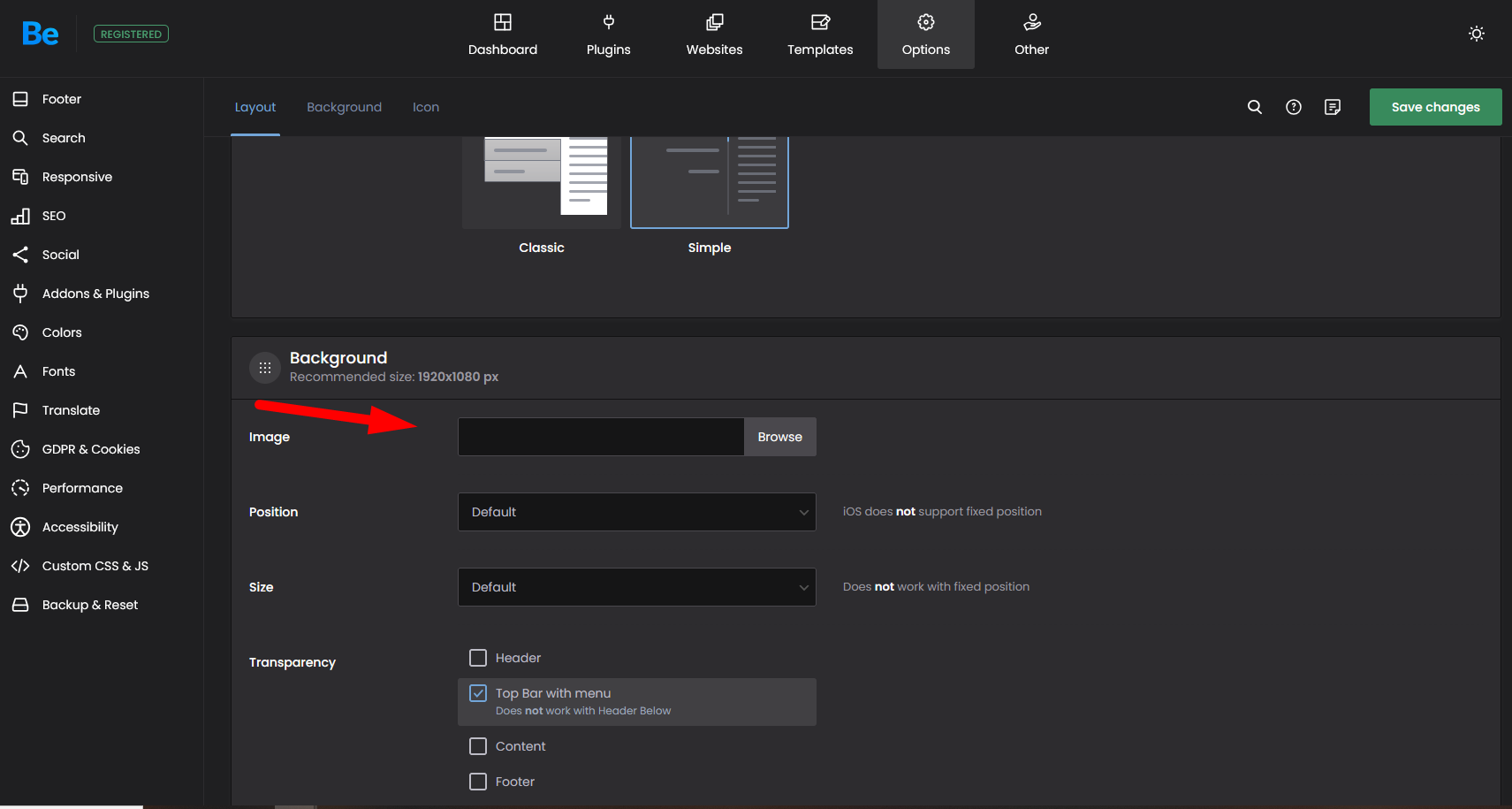Click the Colors palette icon

(20, 332)
